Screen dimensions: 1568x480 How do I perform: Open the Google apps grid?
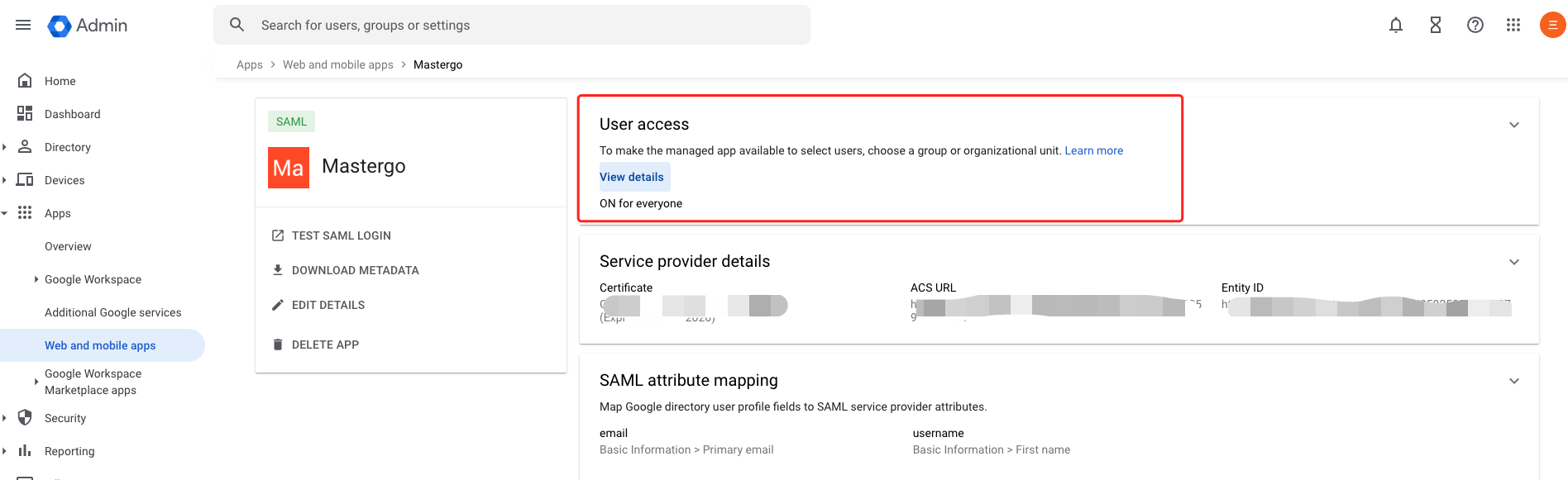tap(1513, 25)
